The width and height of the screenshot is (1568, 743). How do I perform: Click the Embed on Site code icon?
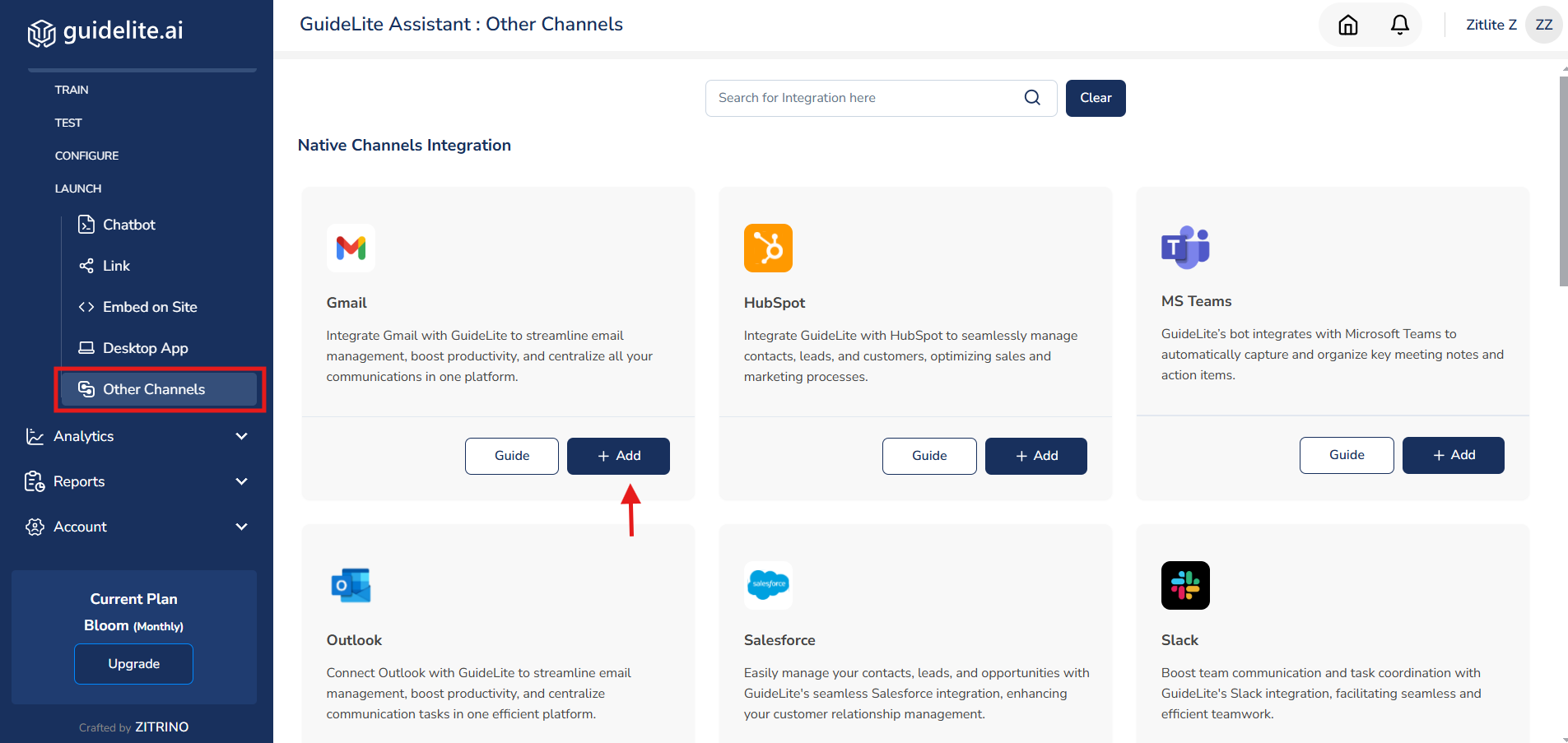point(86,307)
